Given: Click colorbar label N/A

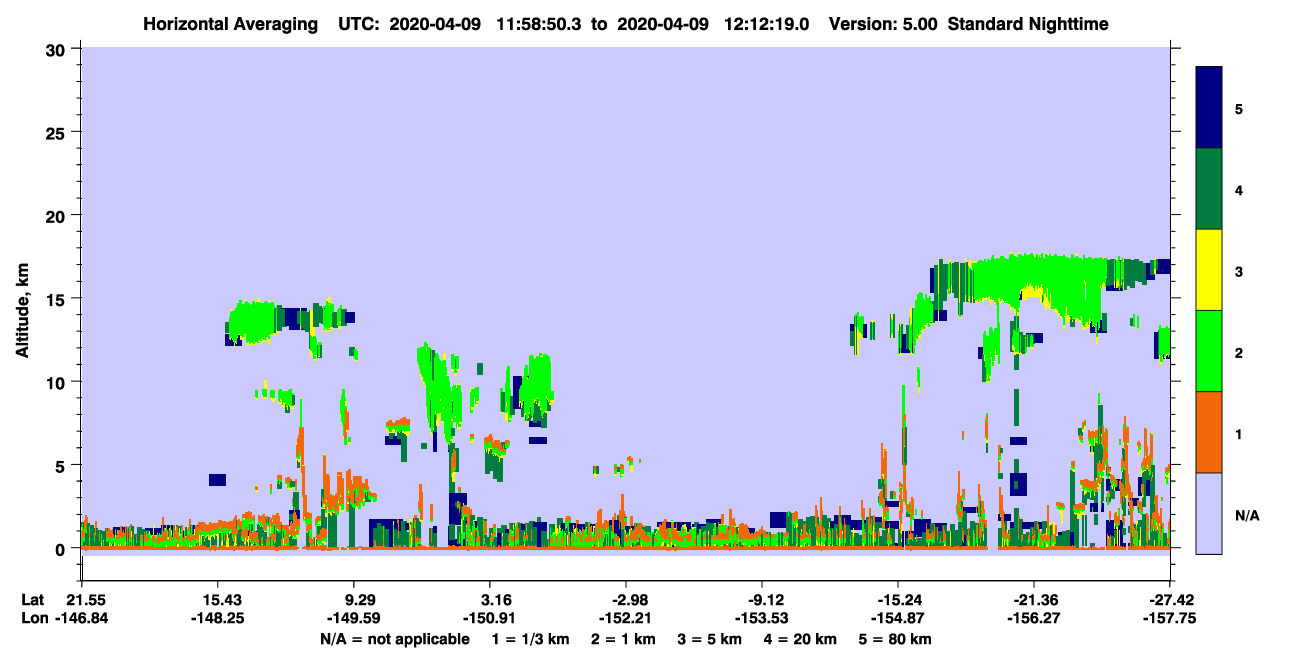Looking at the screenshot, I should tap(1247, 515).
